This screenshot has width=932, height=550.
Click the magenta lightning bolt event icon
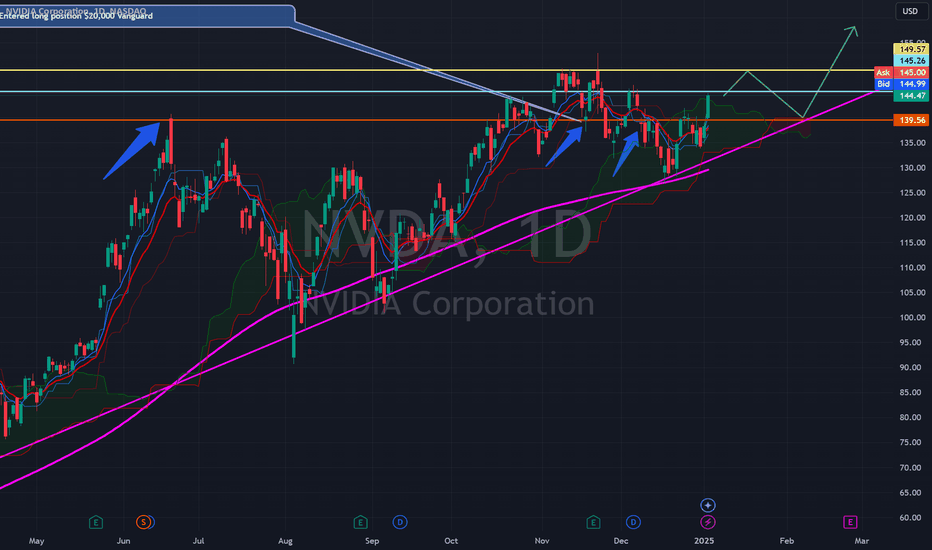coord(707,523)
